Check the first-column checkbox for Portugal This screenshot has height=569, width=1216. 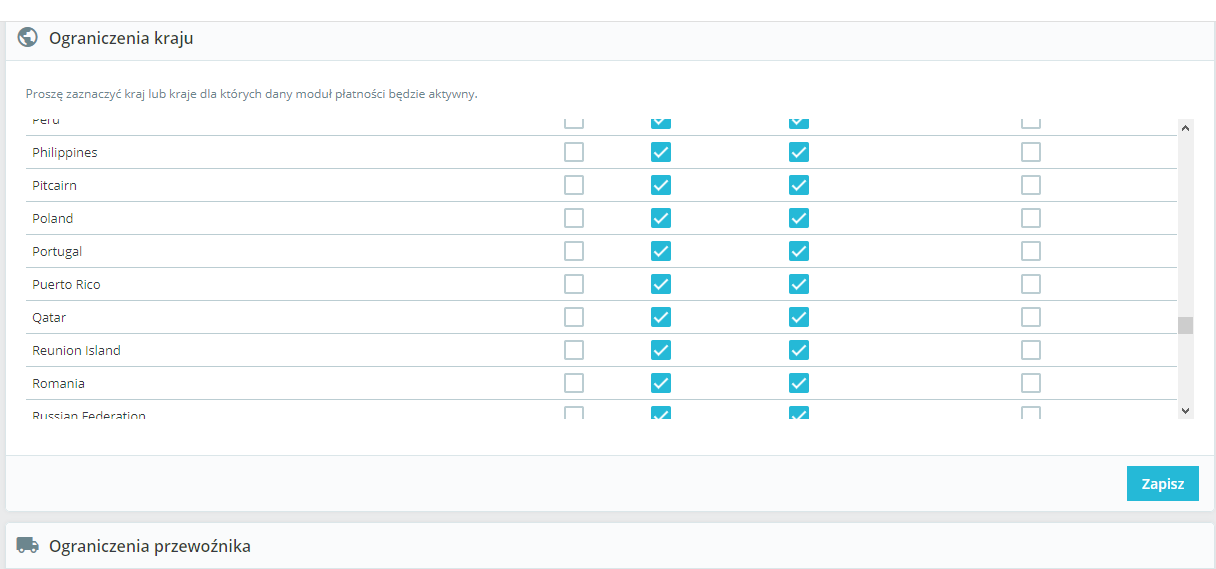(x=574, y=251)
